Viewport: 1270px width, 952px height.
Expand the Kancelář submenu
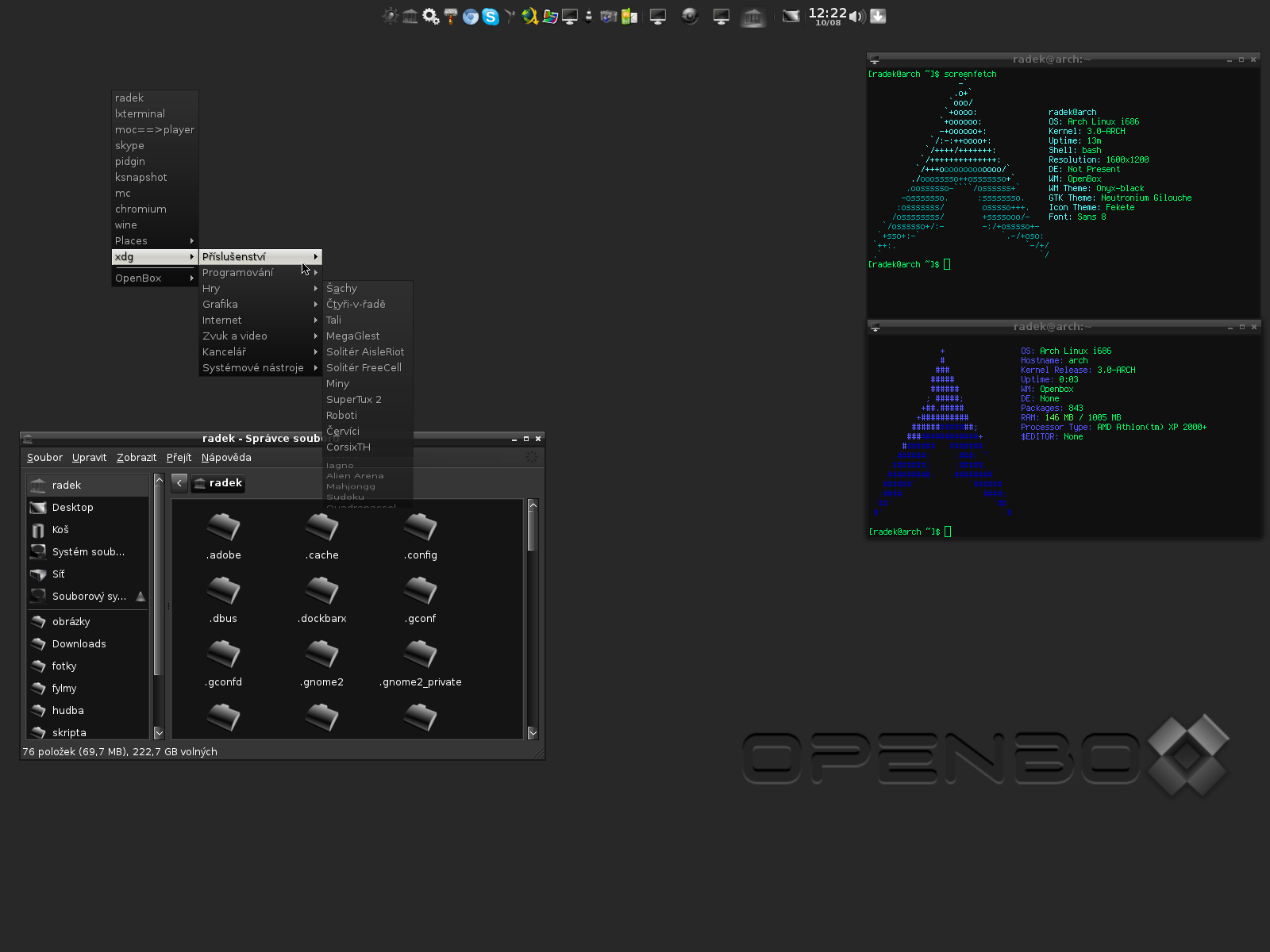(x=260, y=352)
